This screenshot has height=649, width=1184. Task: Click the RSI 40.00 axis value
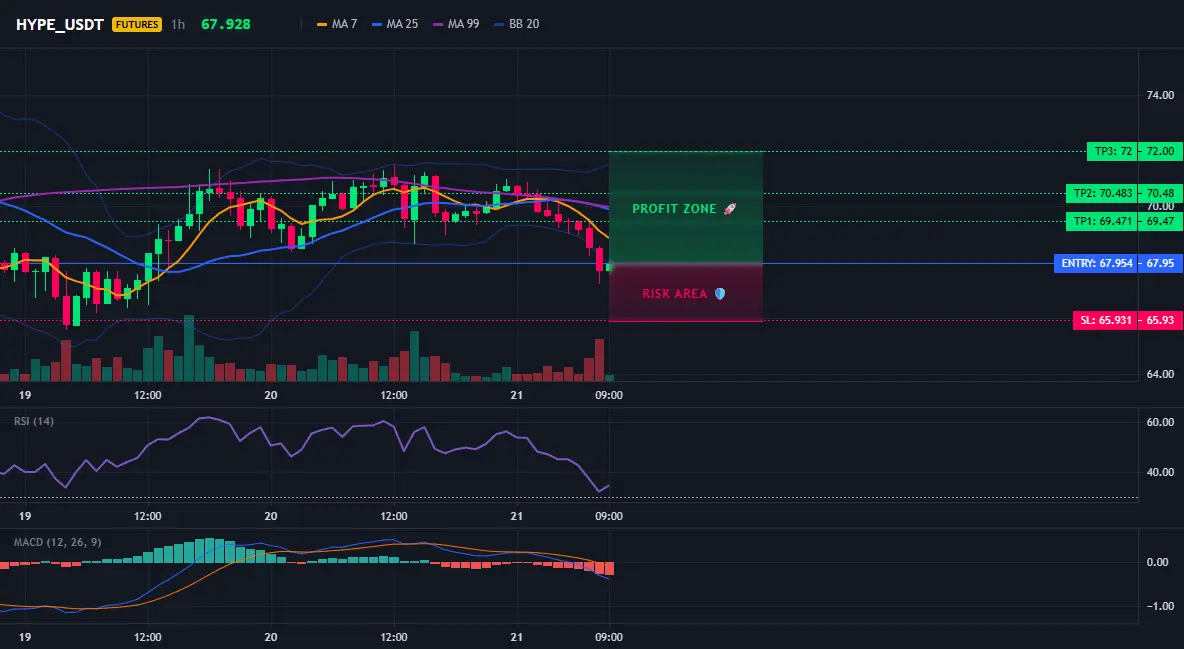click(1160, 472)
